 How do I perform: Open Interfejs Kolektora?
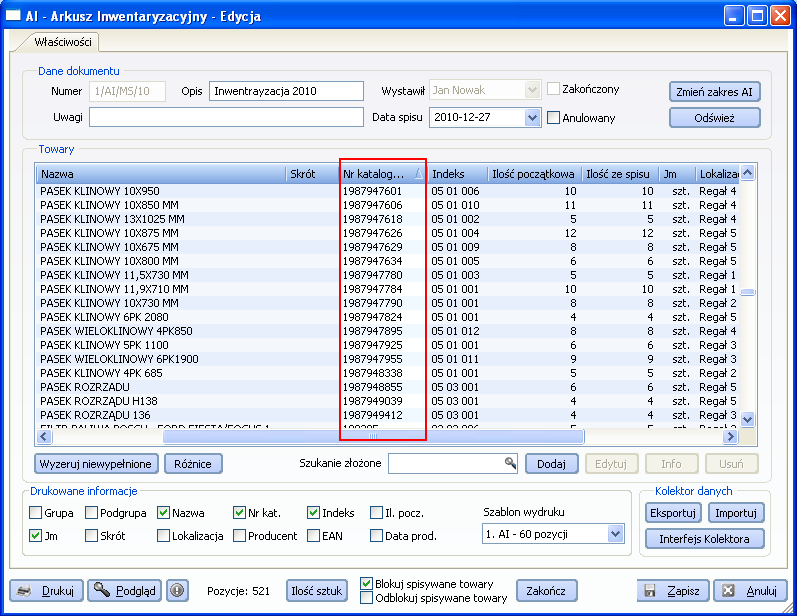pyautogui.click(x=704, y=539)
